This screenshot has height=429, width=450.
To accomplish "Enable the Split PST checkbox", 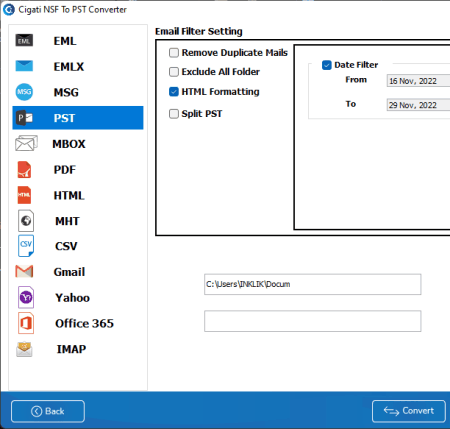I will [174, 114].
